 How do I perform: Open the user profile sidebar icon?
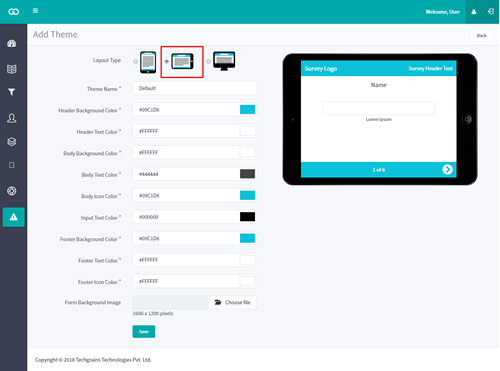point(12,118)
